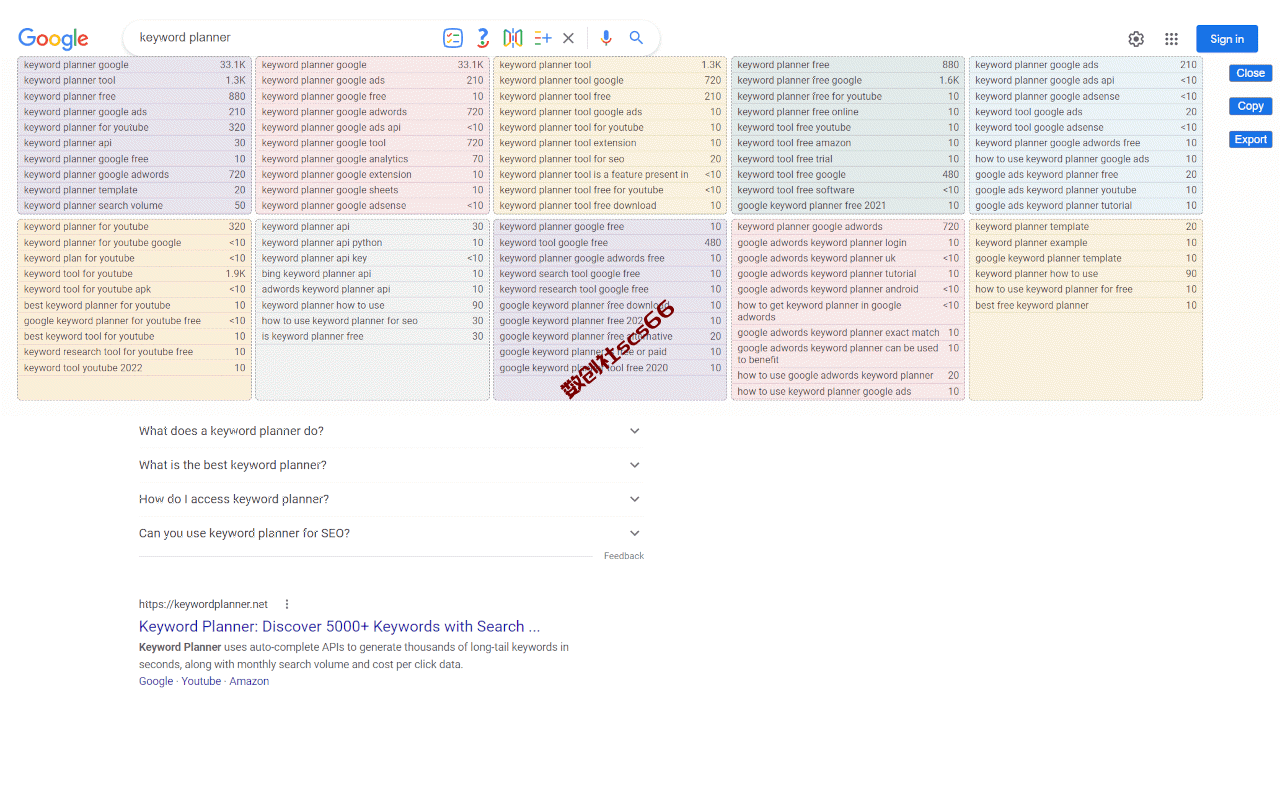Select "keyword tool free trial" row
1280x800 pixels.
coord(848,159)
